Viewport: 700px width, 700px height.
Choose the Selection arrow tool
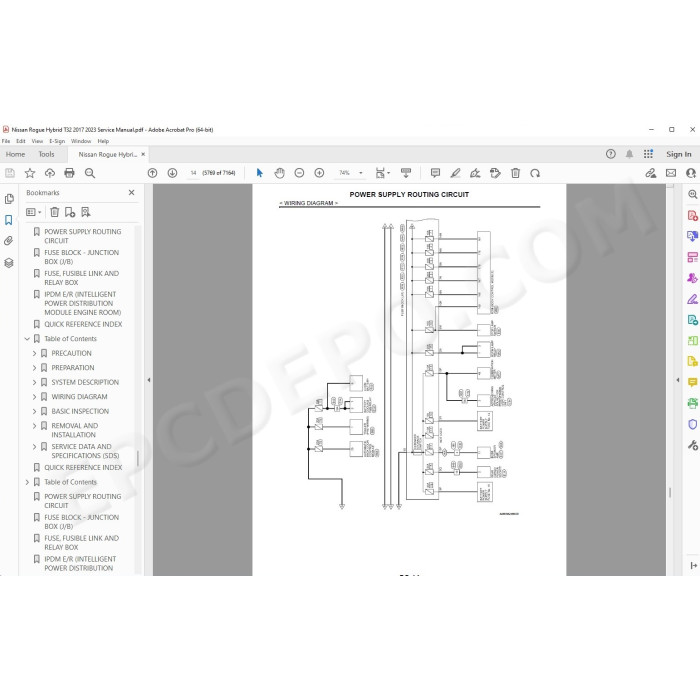(259, 173)
